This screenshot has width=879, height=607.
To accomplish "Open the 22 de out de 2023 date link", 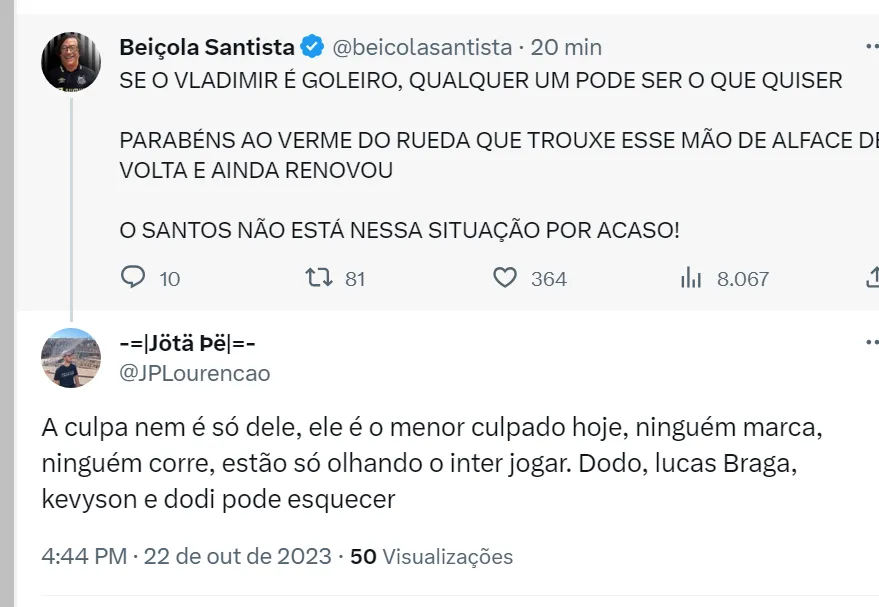I will [x=238, y=556].
